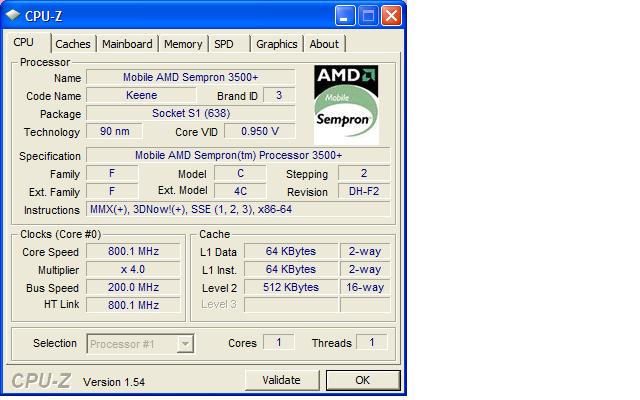Screen dimensions: 640x400
Task: Click the Specification field text
Action: (x=238, y=155)
